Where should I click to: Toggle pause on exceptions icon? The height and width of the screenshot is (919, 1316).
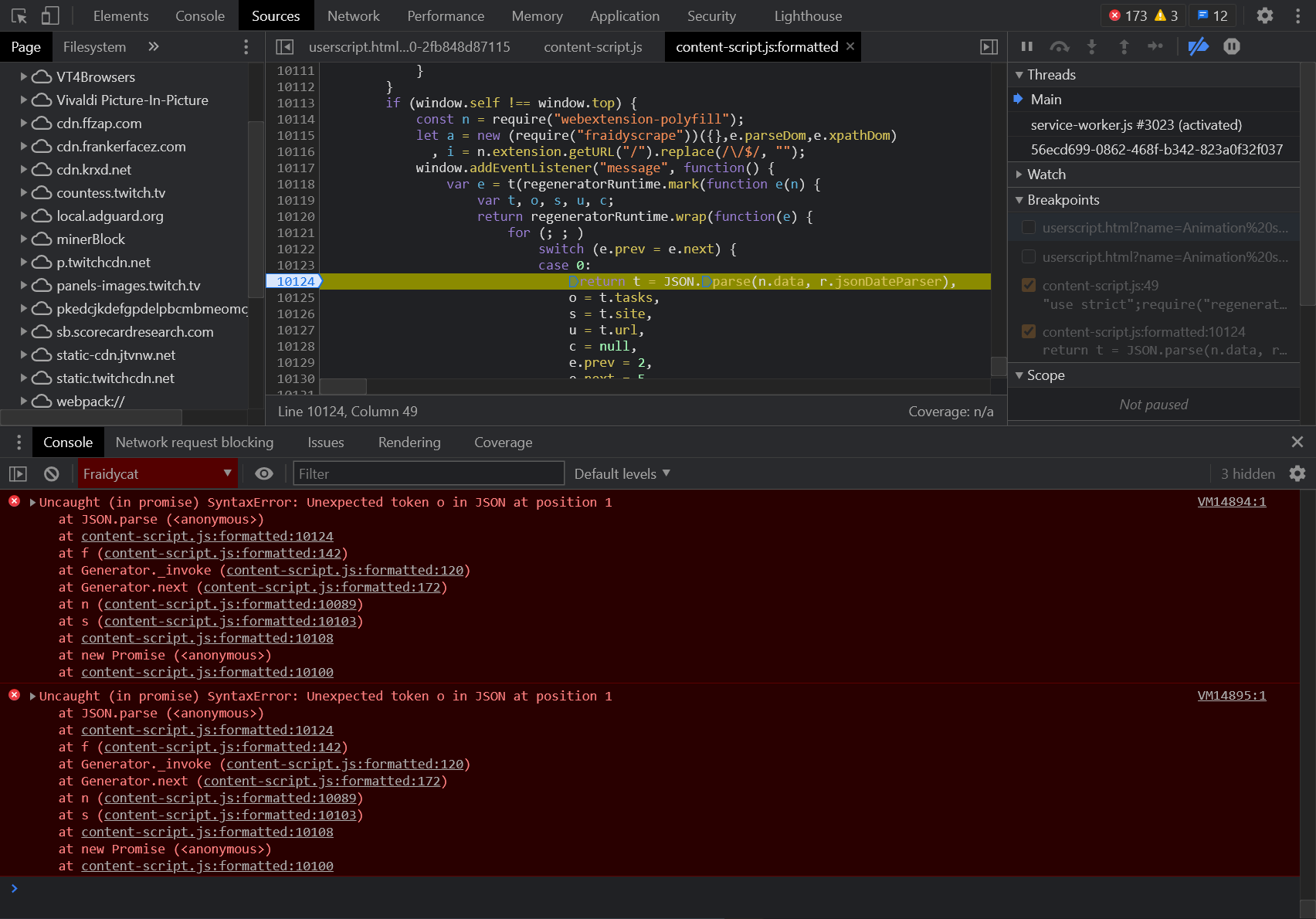pyautogui.click(x=1232, y=46)
